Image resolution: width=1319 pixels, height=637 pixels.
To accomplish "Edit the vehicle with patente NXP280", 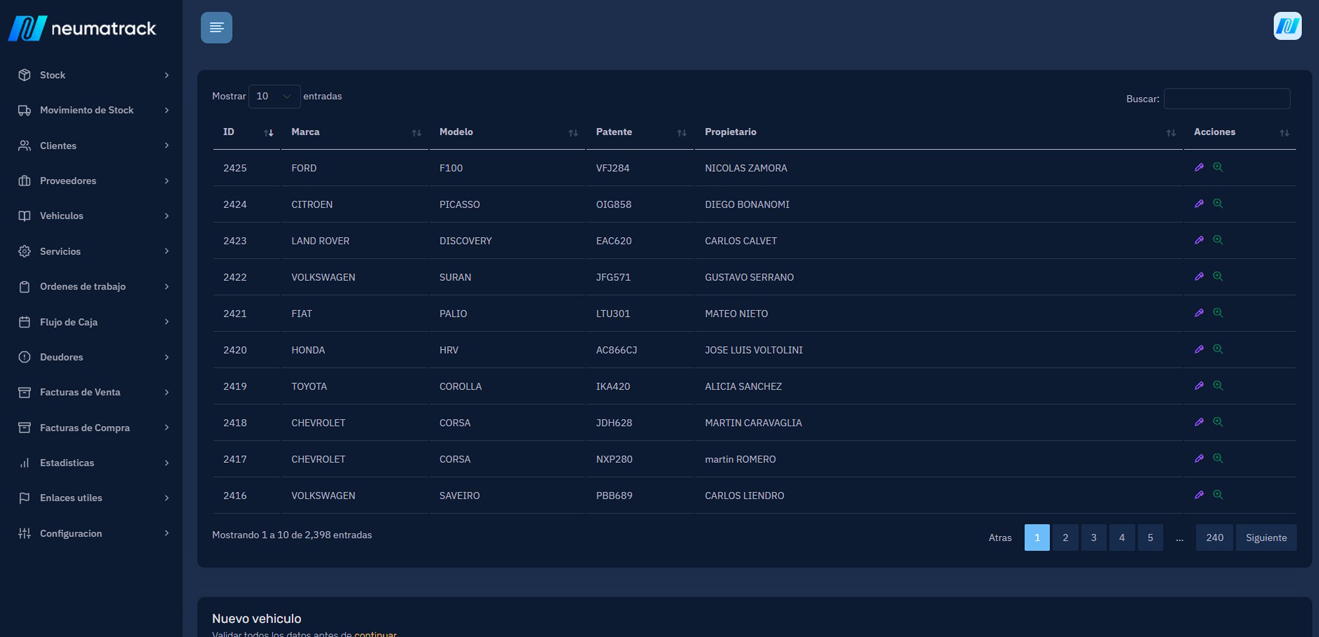I will coord(1199,458).
